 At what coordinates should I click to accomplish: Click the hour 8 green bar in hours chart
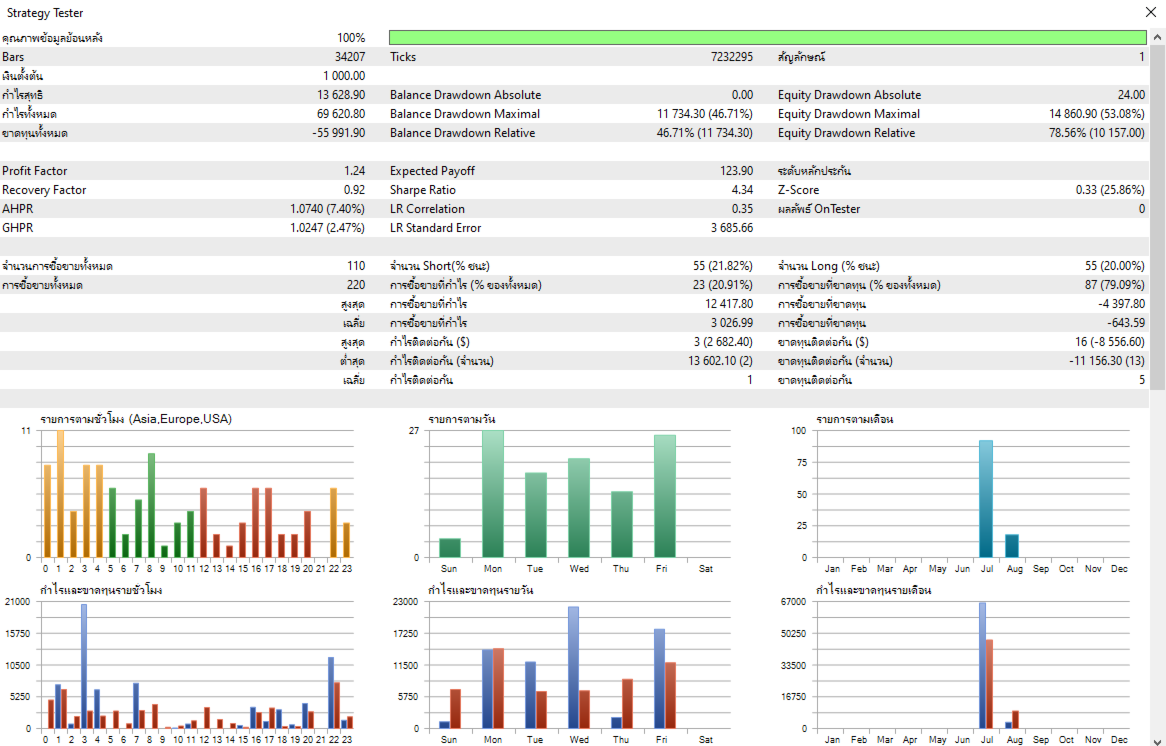coord(151,505)
